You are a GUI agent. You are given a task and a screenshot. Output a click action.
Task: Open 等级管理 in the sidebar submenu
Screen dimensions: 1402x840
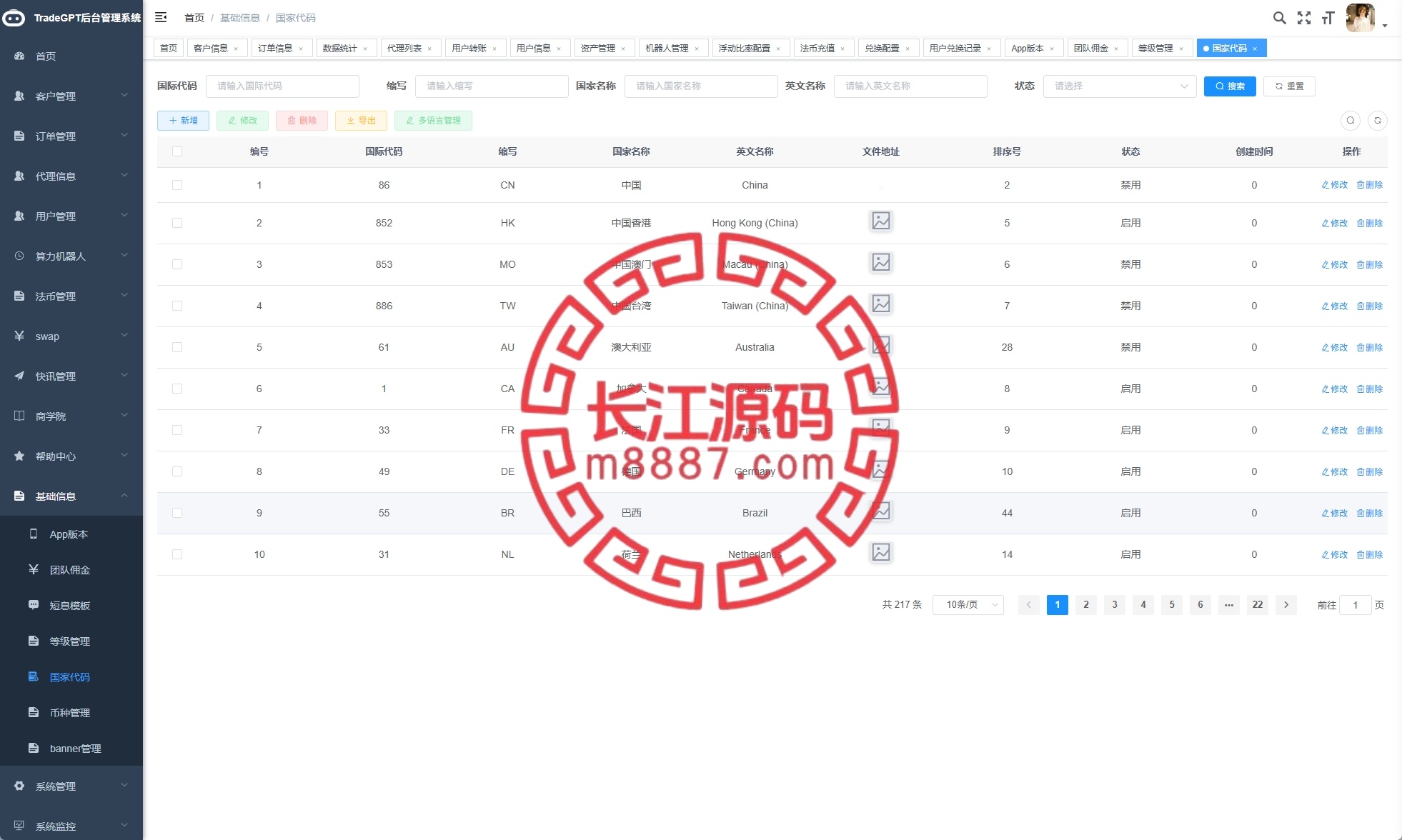tap(71, 641)
